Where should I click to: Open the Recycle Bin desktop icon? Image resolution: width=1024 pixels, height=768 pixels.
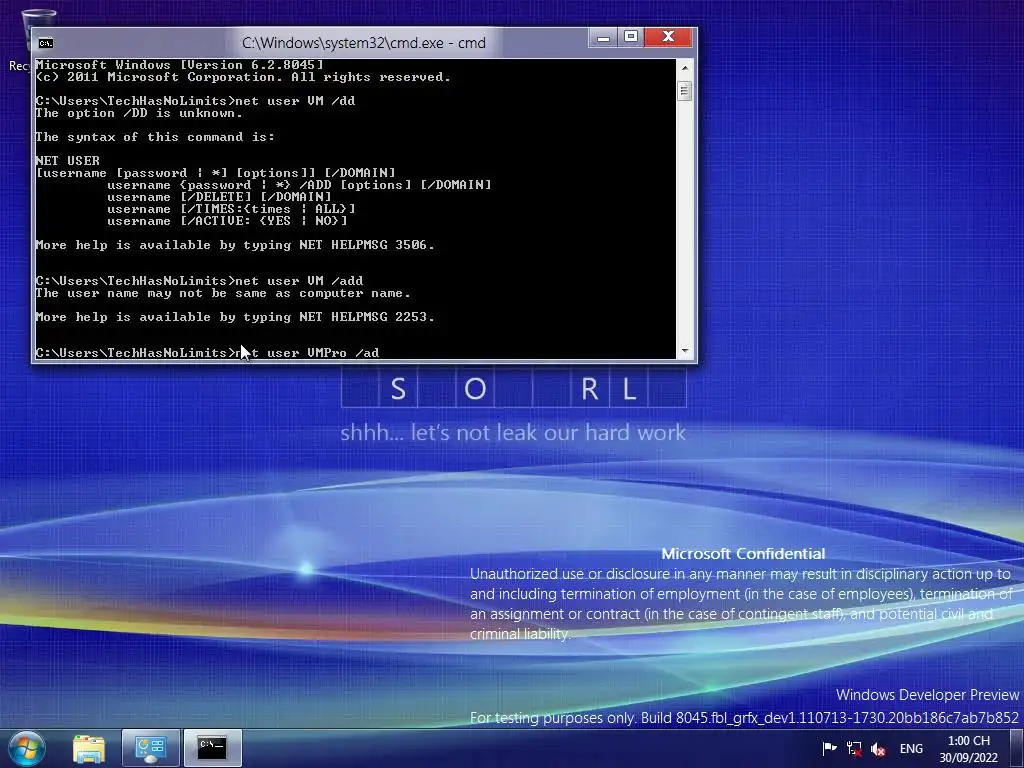(18, 39)
